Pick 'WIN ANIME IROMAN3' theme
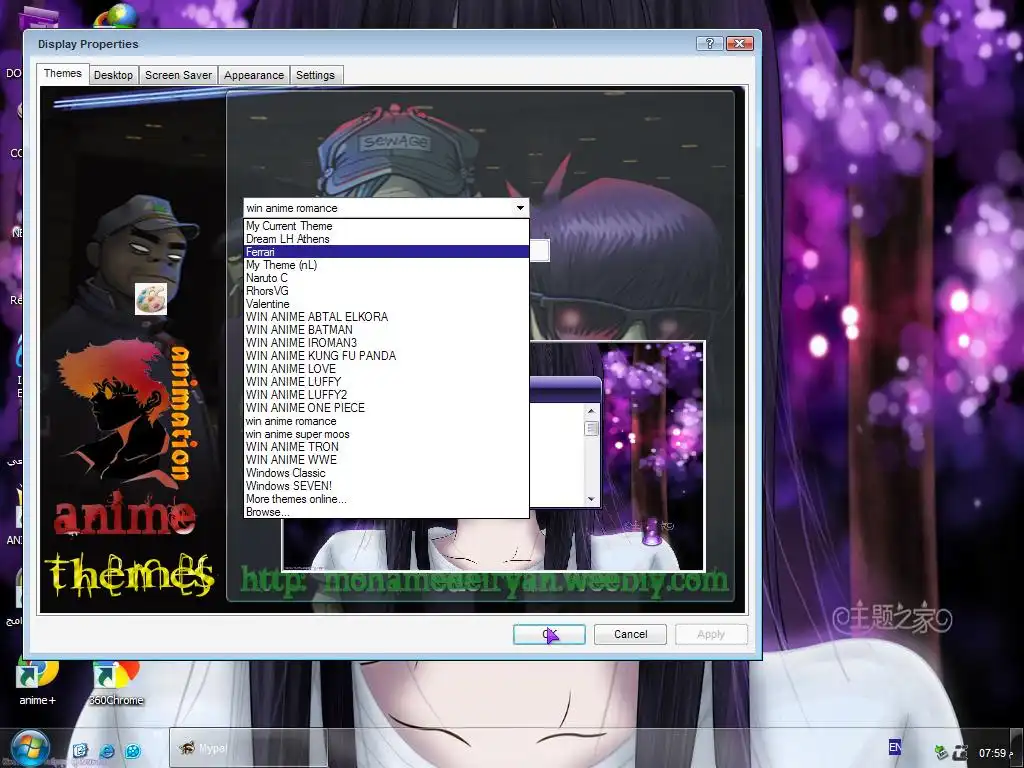Viewport: 1024px width, 768px height. coord(386,343)
